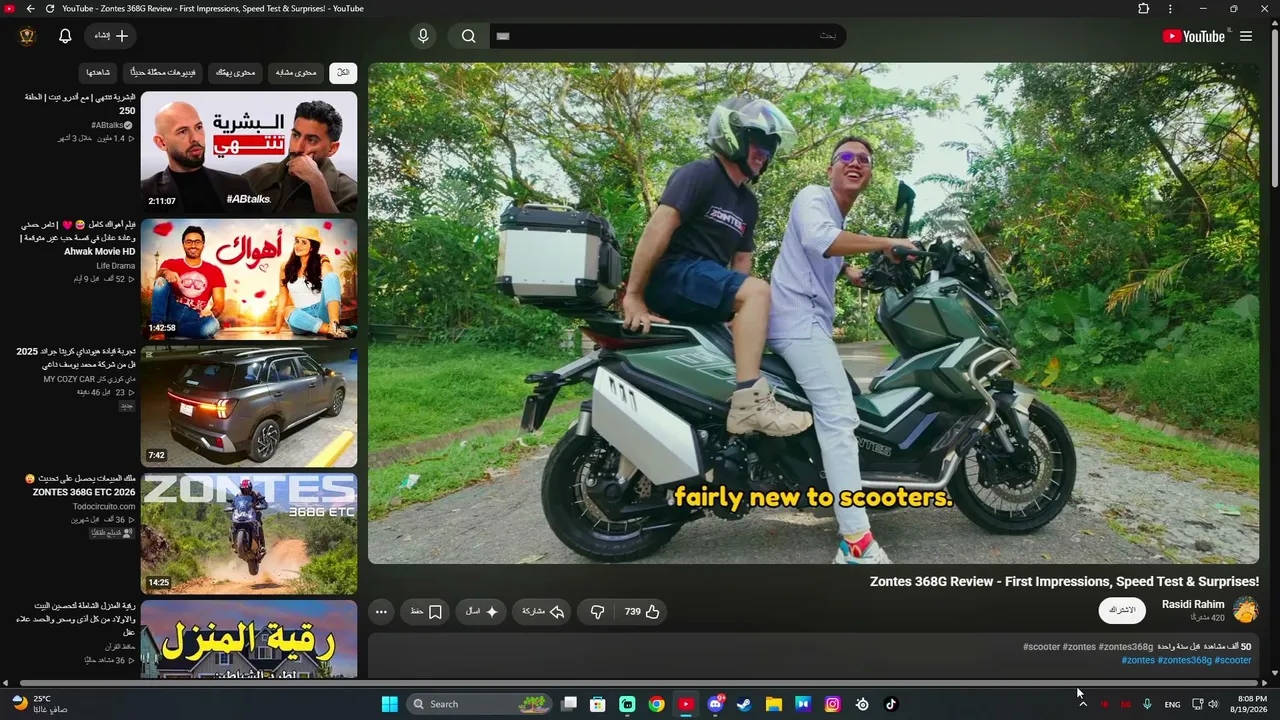Screen dimensions: 1280x720
Task: Subscribe to Rasidi Rahim channel
Action: pyautogui.click(x=1122, y=610)
